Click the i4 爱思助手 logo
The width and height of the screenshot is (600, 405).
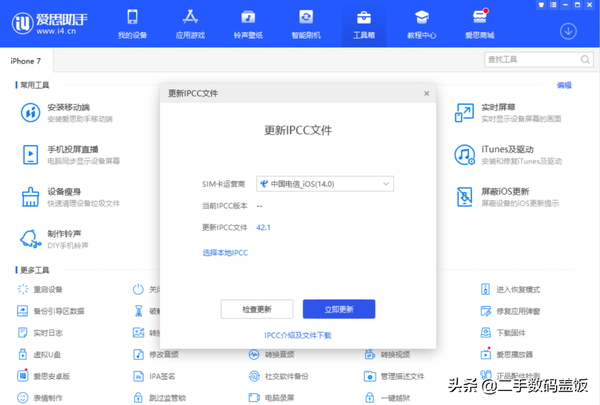click(x=50, y=23)
